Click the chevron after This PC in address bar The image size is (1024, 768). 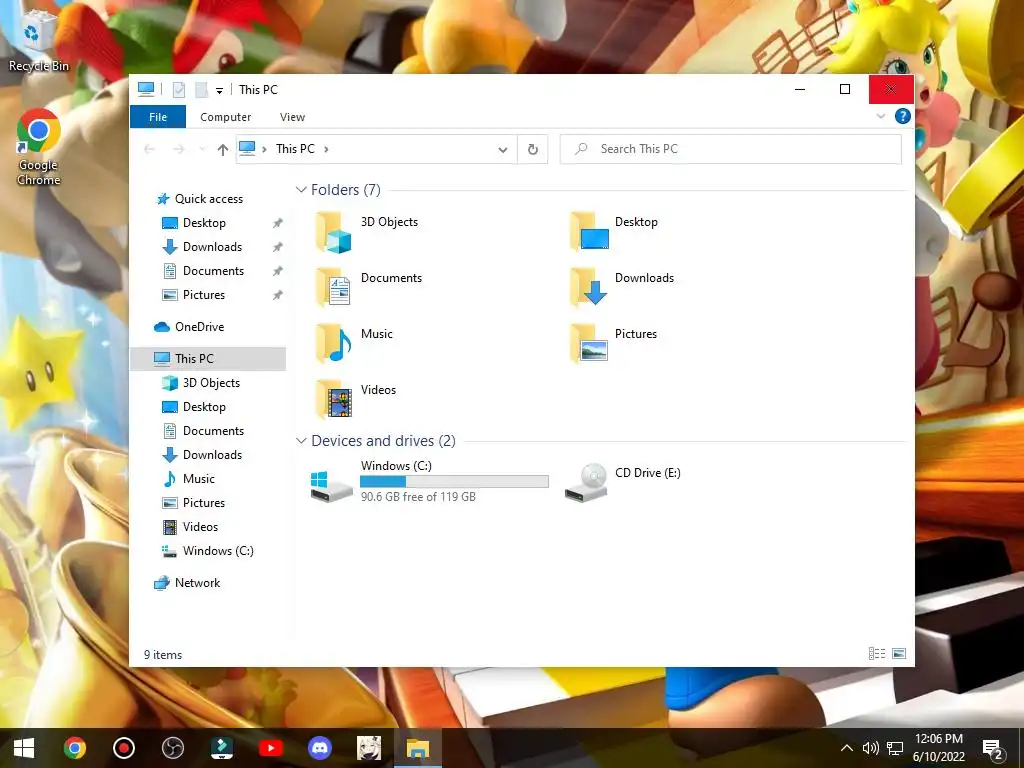326,150
